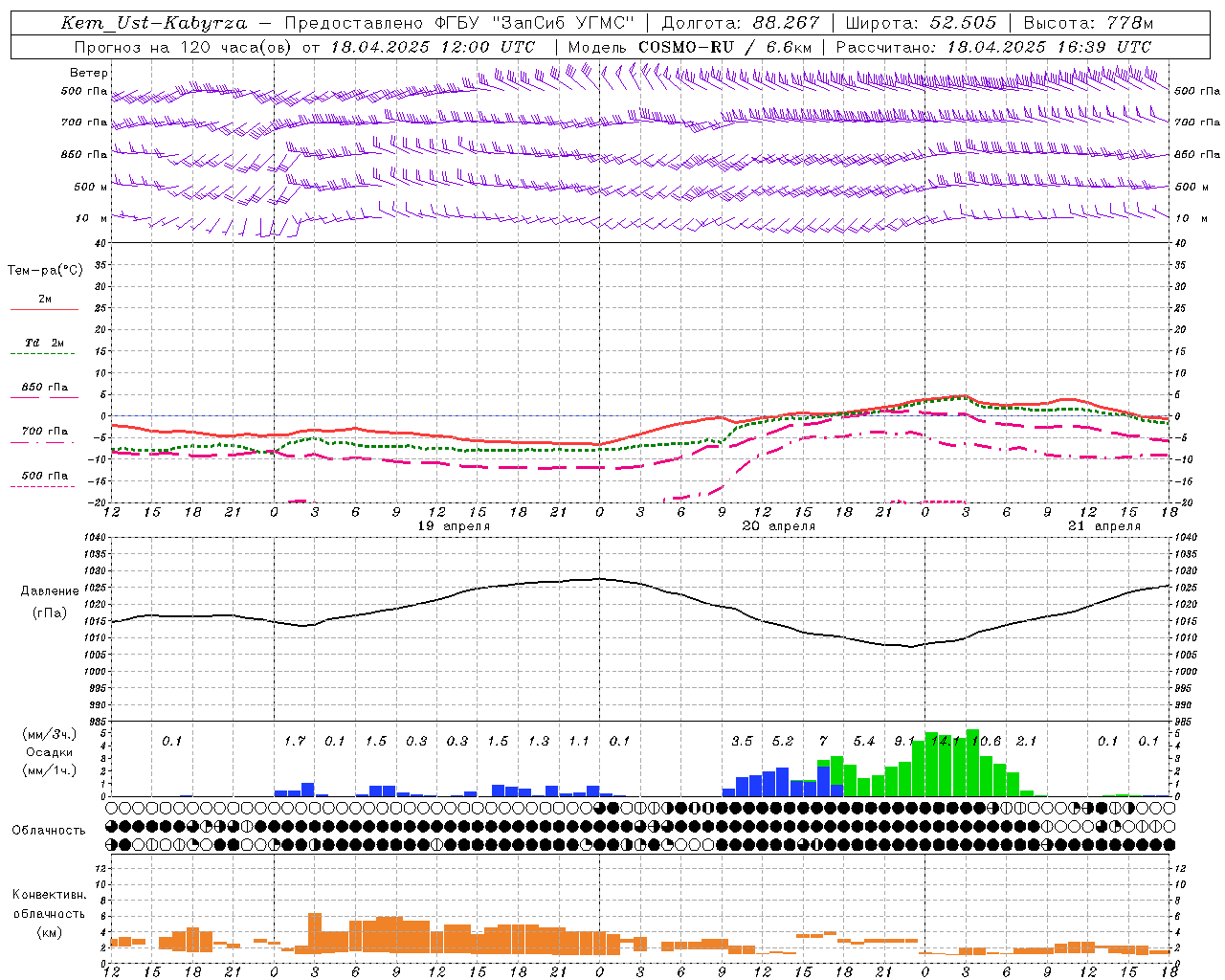This screenshot has height=980, width=1225.
Task: Click the tallest green precipitation bar
Action: tap(972, 763)
